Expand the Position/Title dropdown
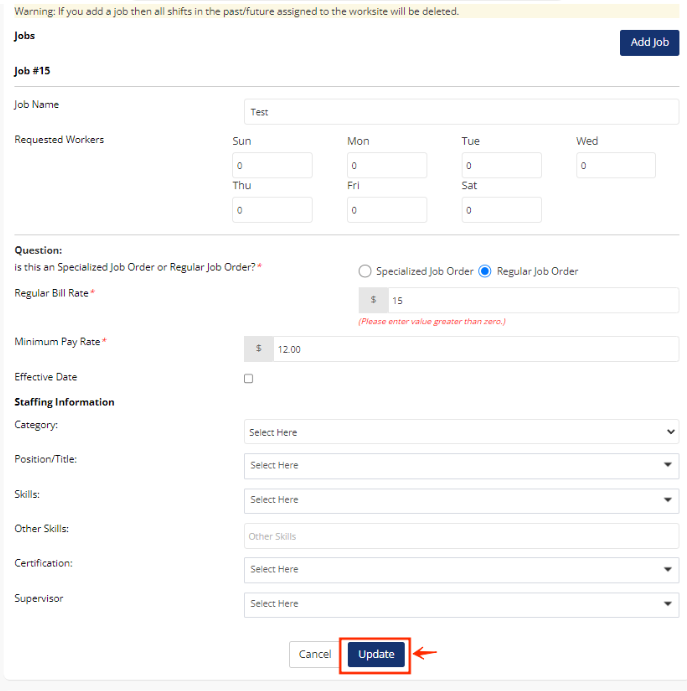687x691 pixels. (x=461, y=465)
